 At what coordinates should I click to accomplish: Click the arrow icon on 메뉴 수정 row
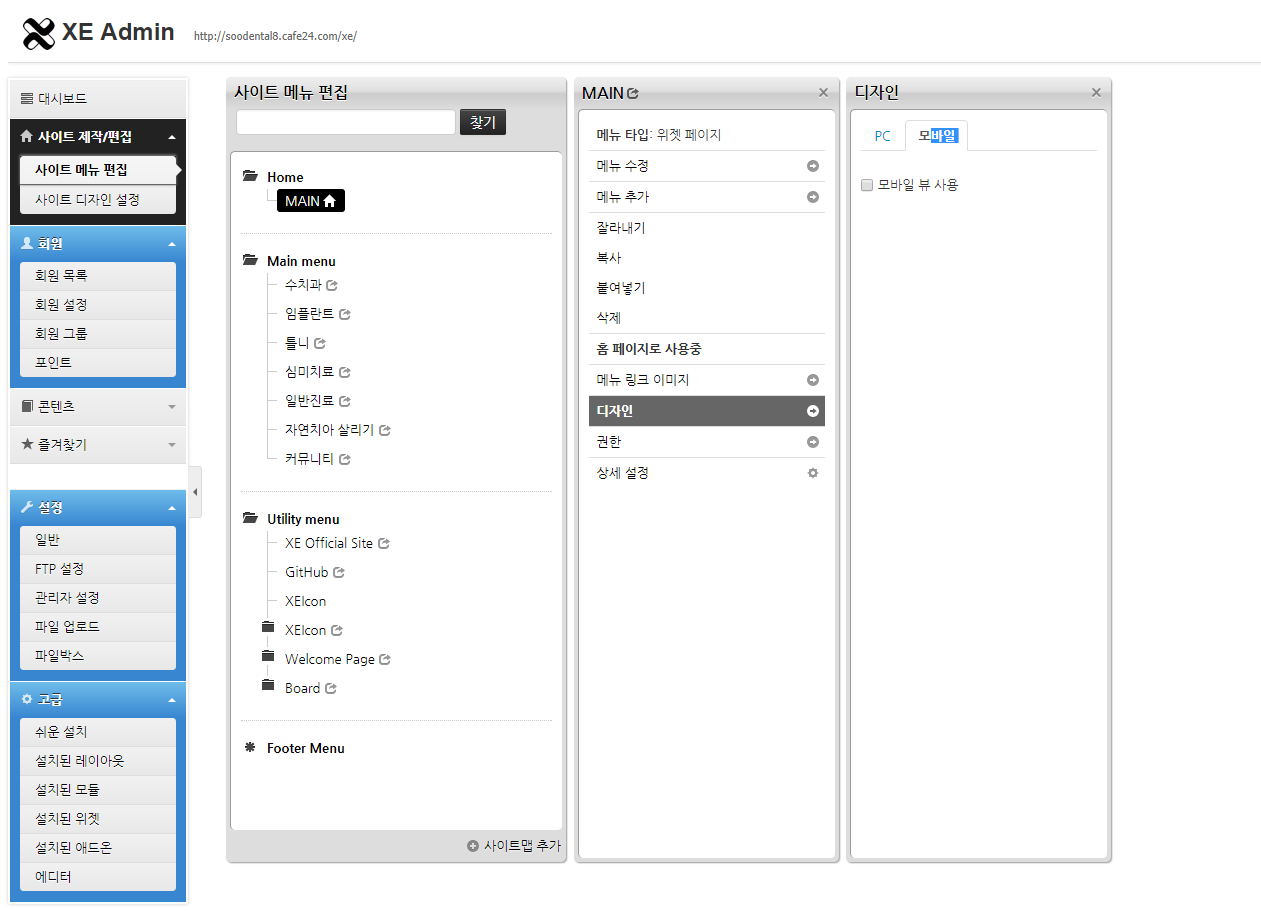tap(813, 166)
